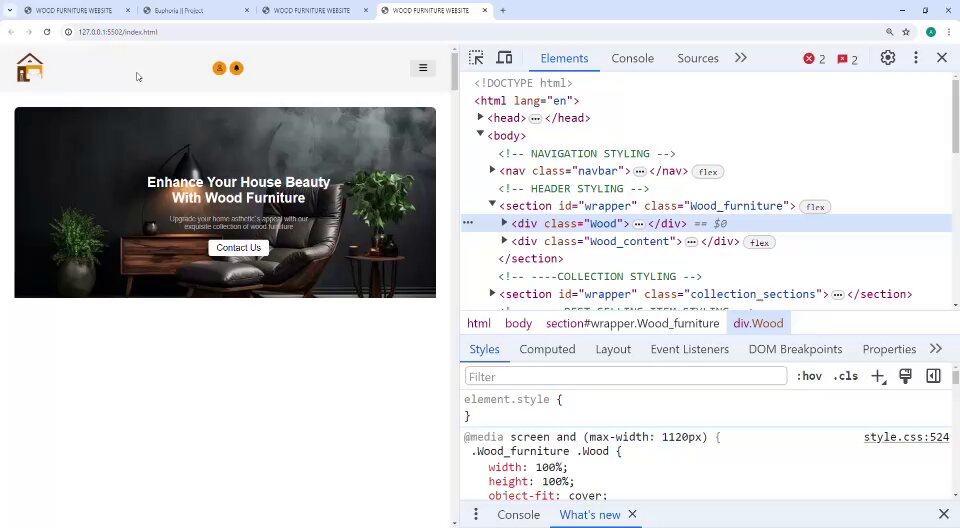Image resolution: width=960 pixels, height=528 pixels.
Task: Add new style rule with plus icon
Action: click(878, 376)
